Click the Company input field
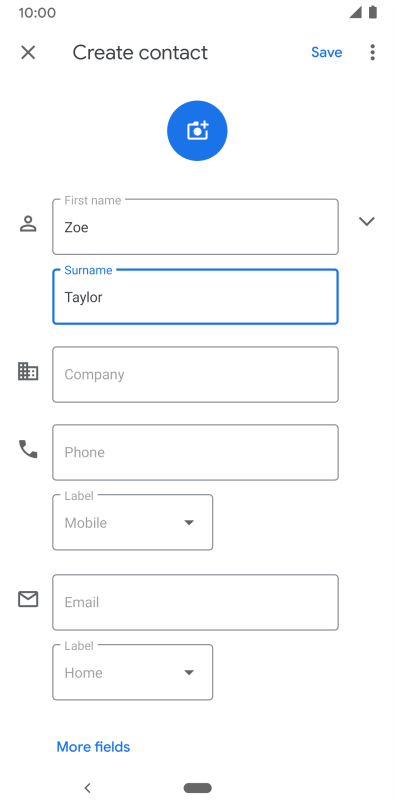395x812 pixels. 195,374
